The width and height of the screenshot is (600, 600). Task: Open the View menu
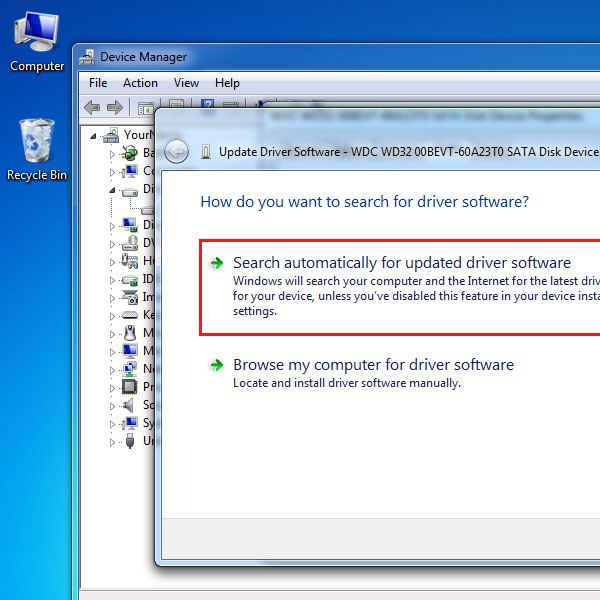point(186,83)
